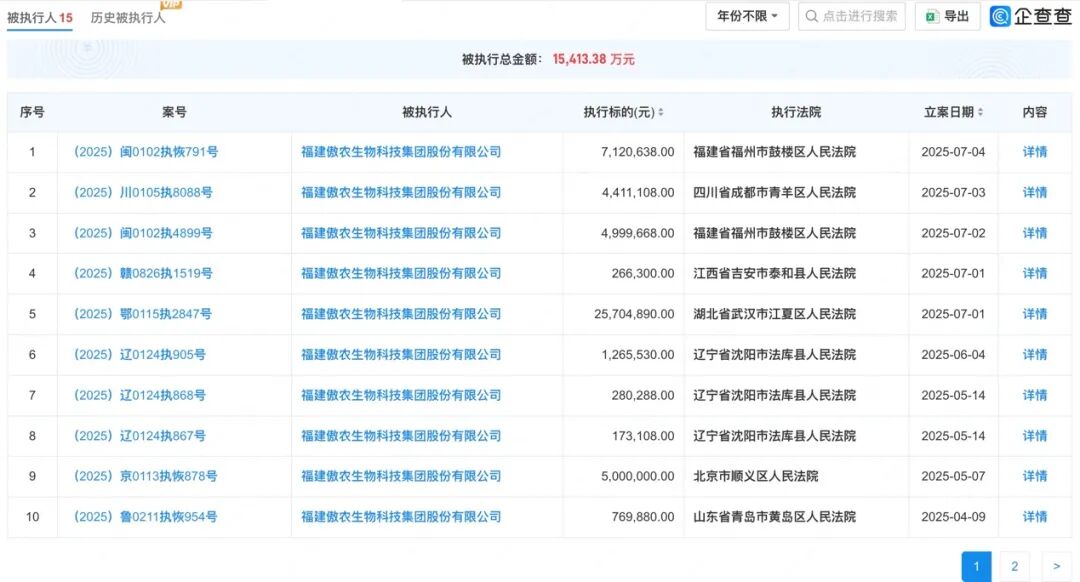Viewport: 1080px width, 582px height.
Task: Click company name in row 1
Action: click(x=401, y=152)
